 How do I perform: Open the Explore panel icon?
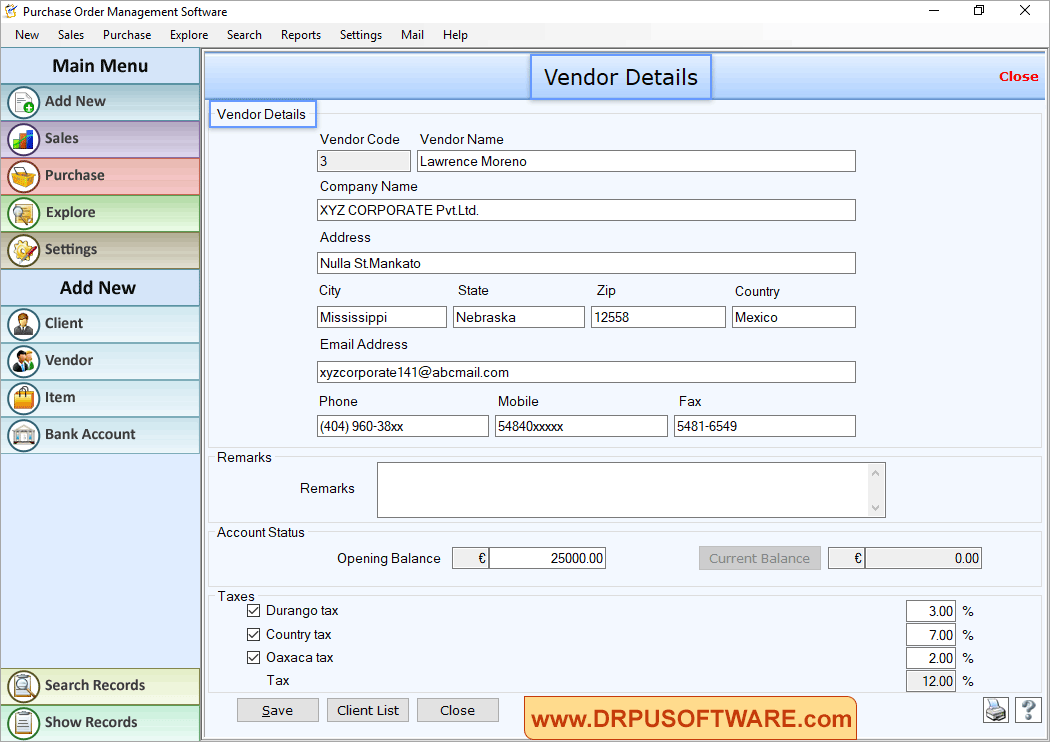point(24,213)
